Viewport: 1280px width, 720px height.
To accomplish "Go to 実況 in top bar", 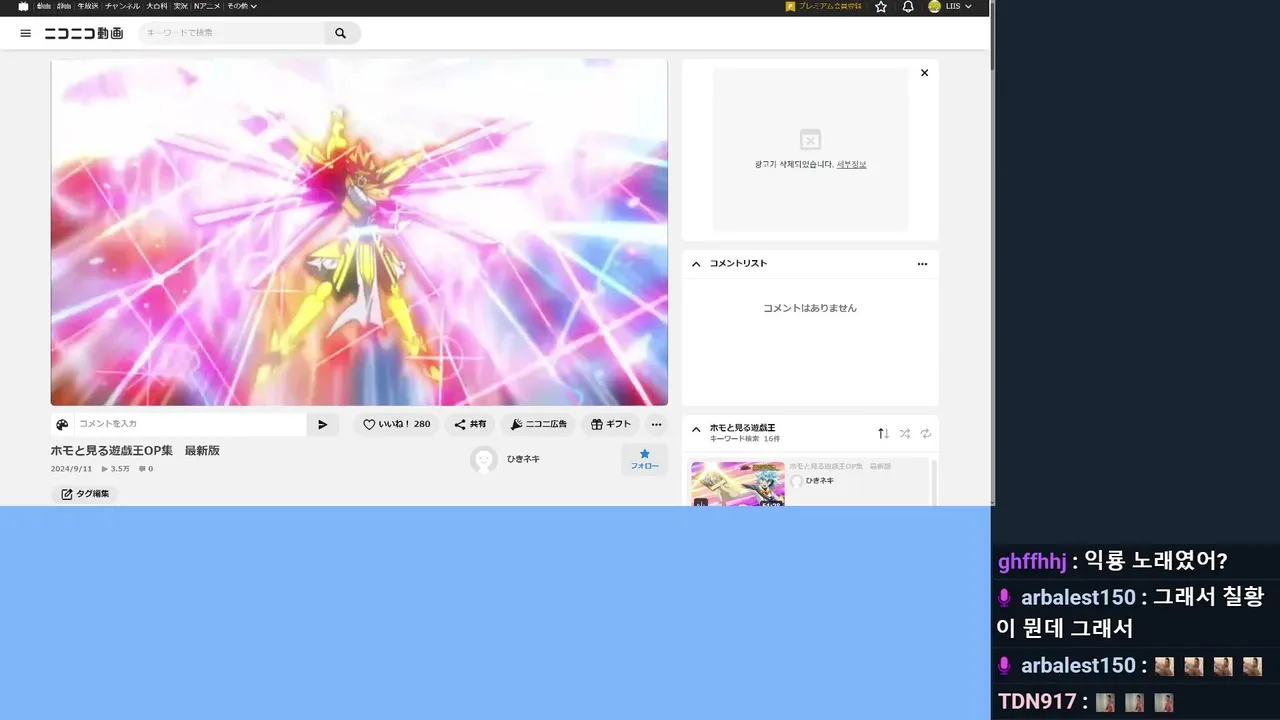I will (181, 6).
